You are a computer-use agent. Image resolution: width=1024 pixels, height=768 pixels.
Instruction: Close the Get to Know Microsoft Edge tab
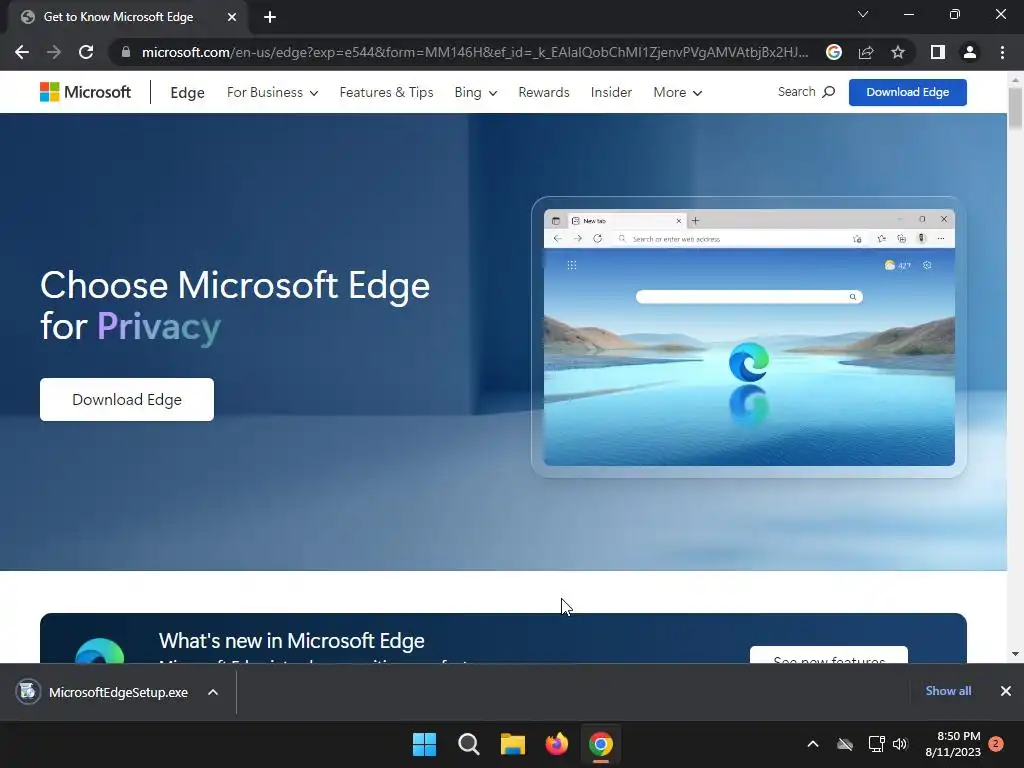(x=232, y=17)
